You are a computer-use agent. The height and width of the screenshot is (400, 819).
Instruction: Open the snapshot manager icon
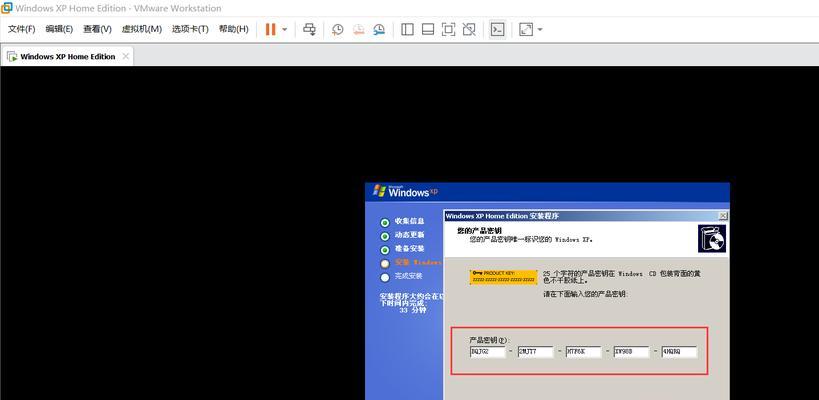click(x=379, y=29)
